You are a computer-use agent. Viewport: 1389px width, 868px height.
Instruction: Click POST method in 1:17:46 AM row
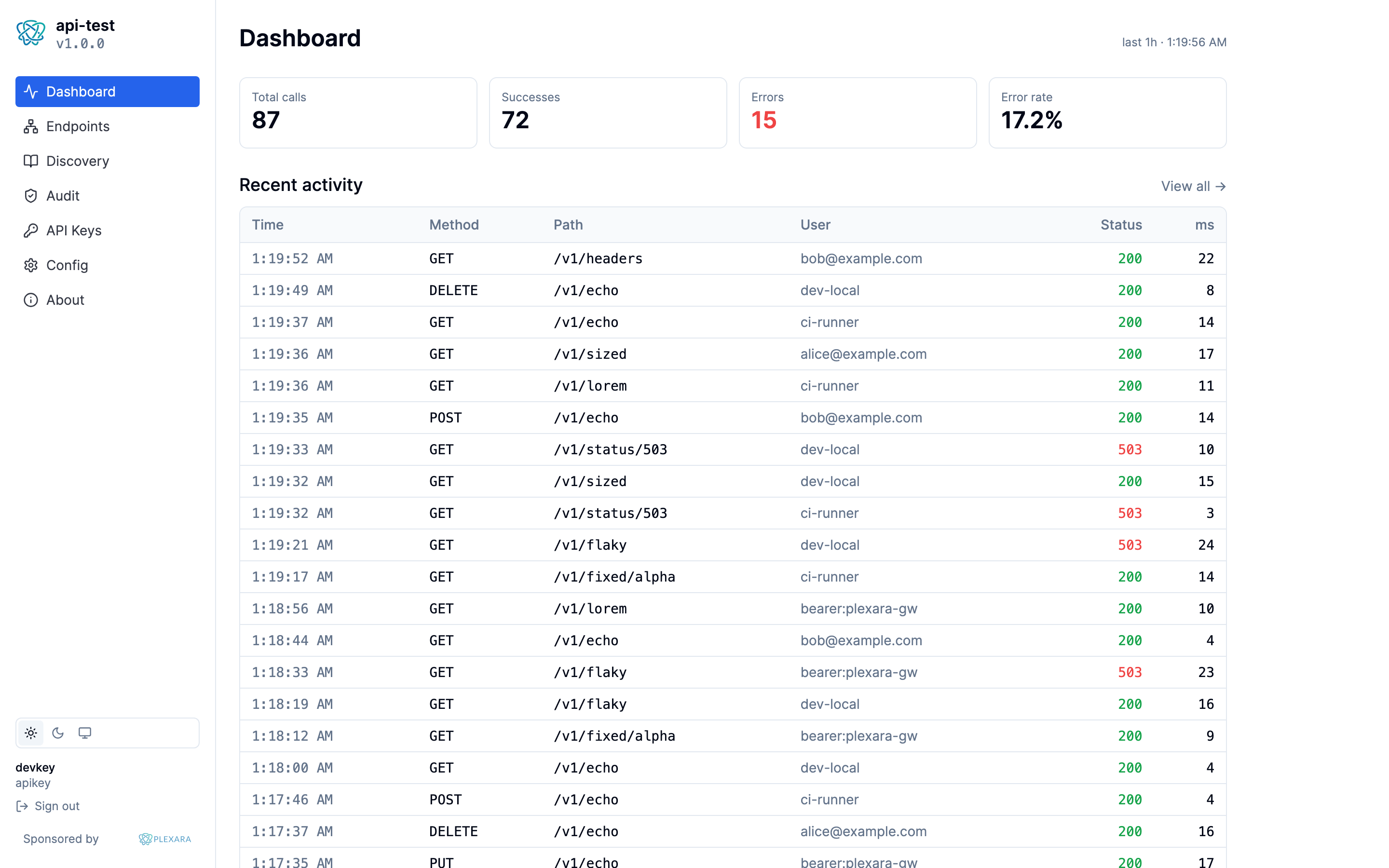(x=446, y=800)
